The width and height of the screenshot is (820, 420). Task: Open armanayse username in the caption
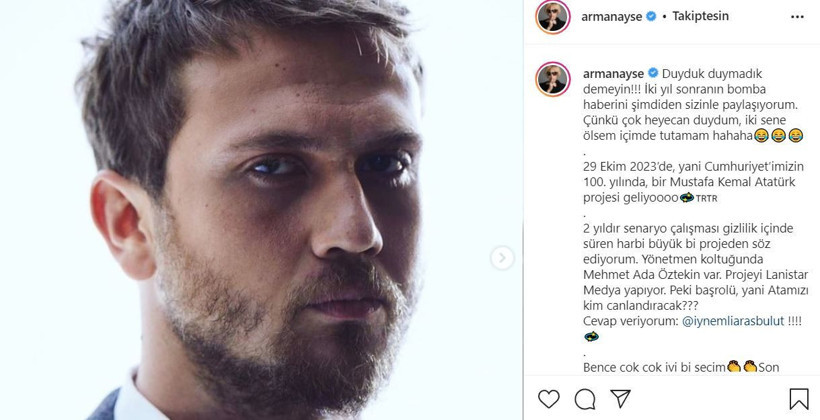613,74
